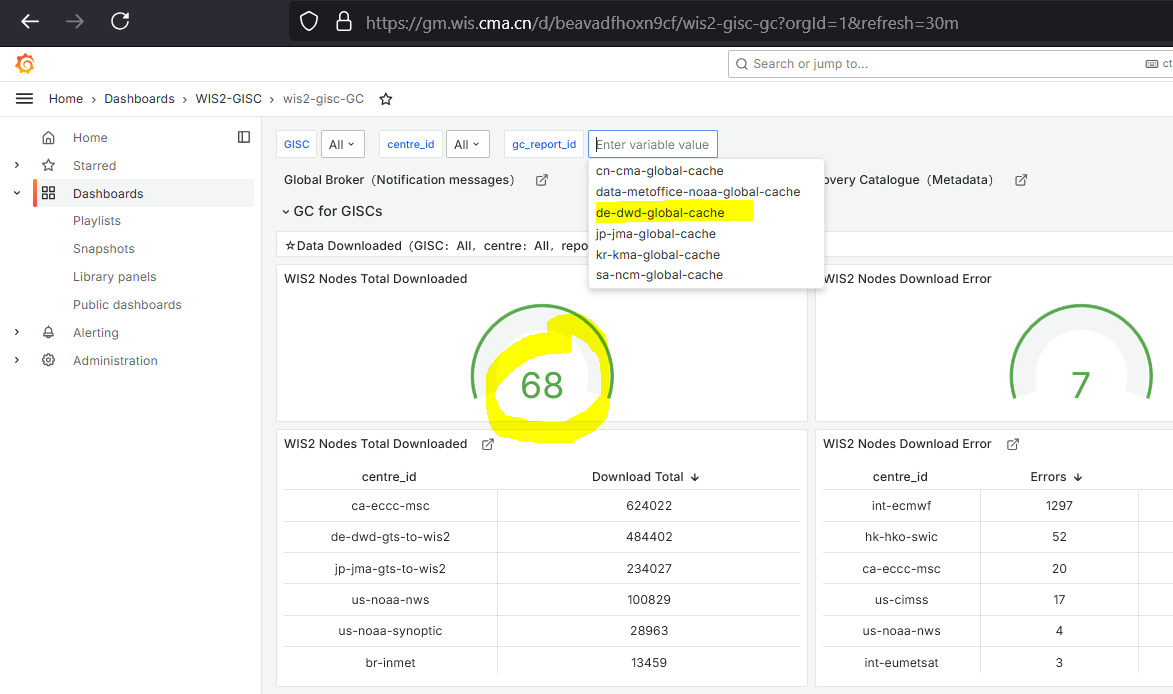1173x694 pixels.
Task: Click the int-ecmwf error row cell
Action: tap(901, 506)
